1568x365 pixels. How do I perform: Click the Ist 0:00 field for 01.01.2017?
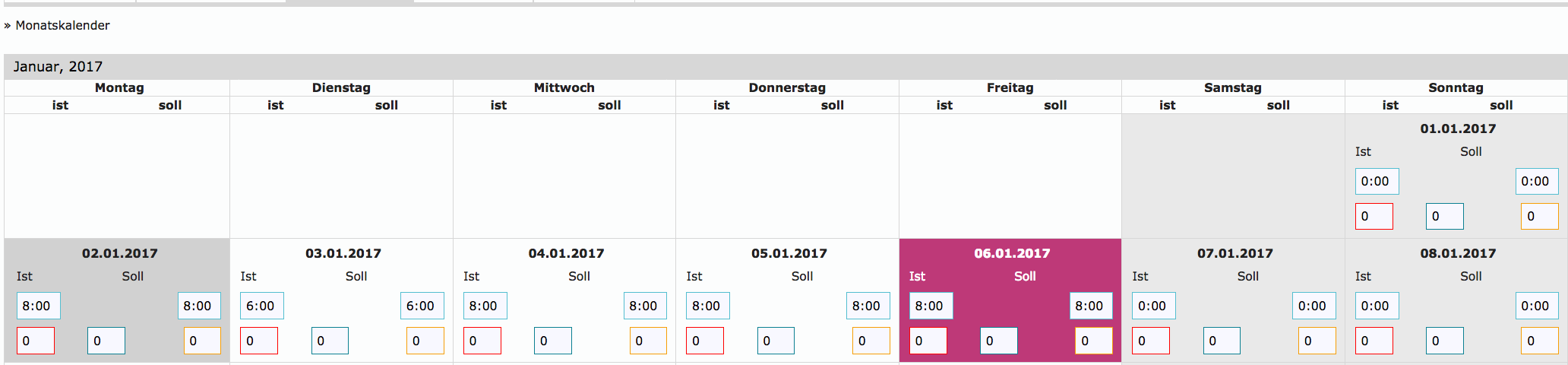1377,181
